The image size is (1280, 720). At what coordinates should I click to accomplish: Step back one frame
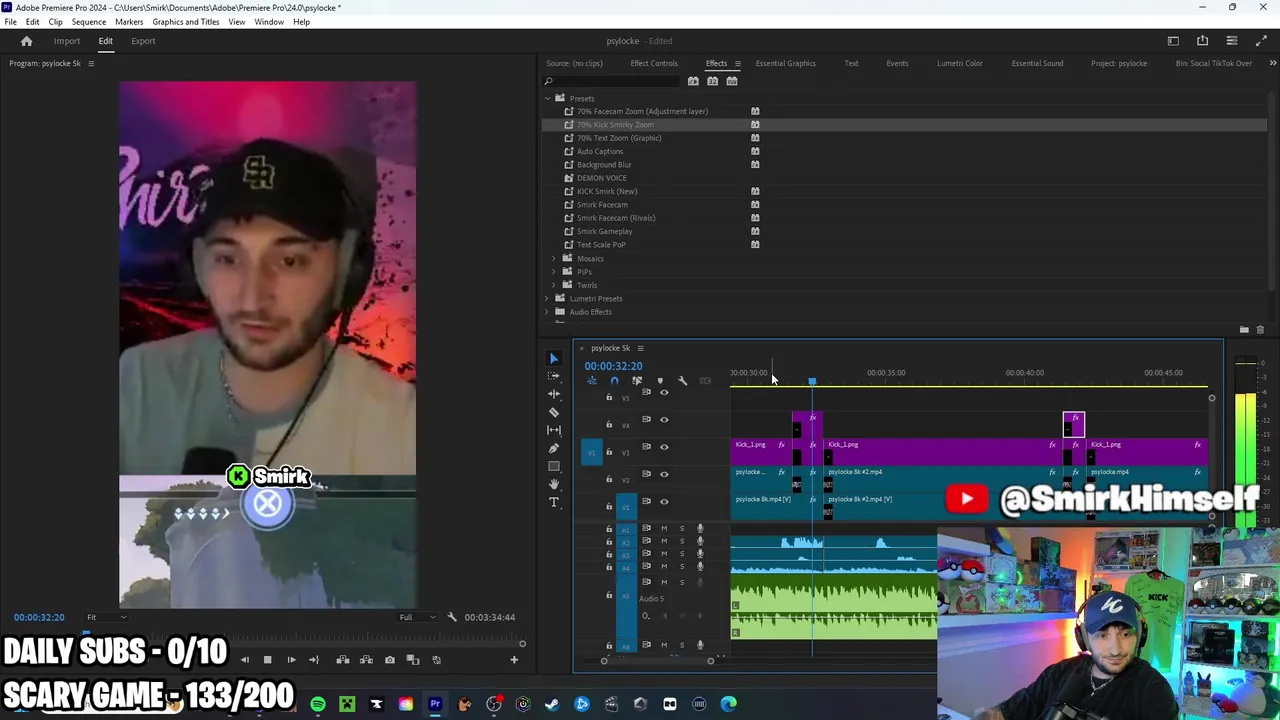(244, 660)
